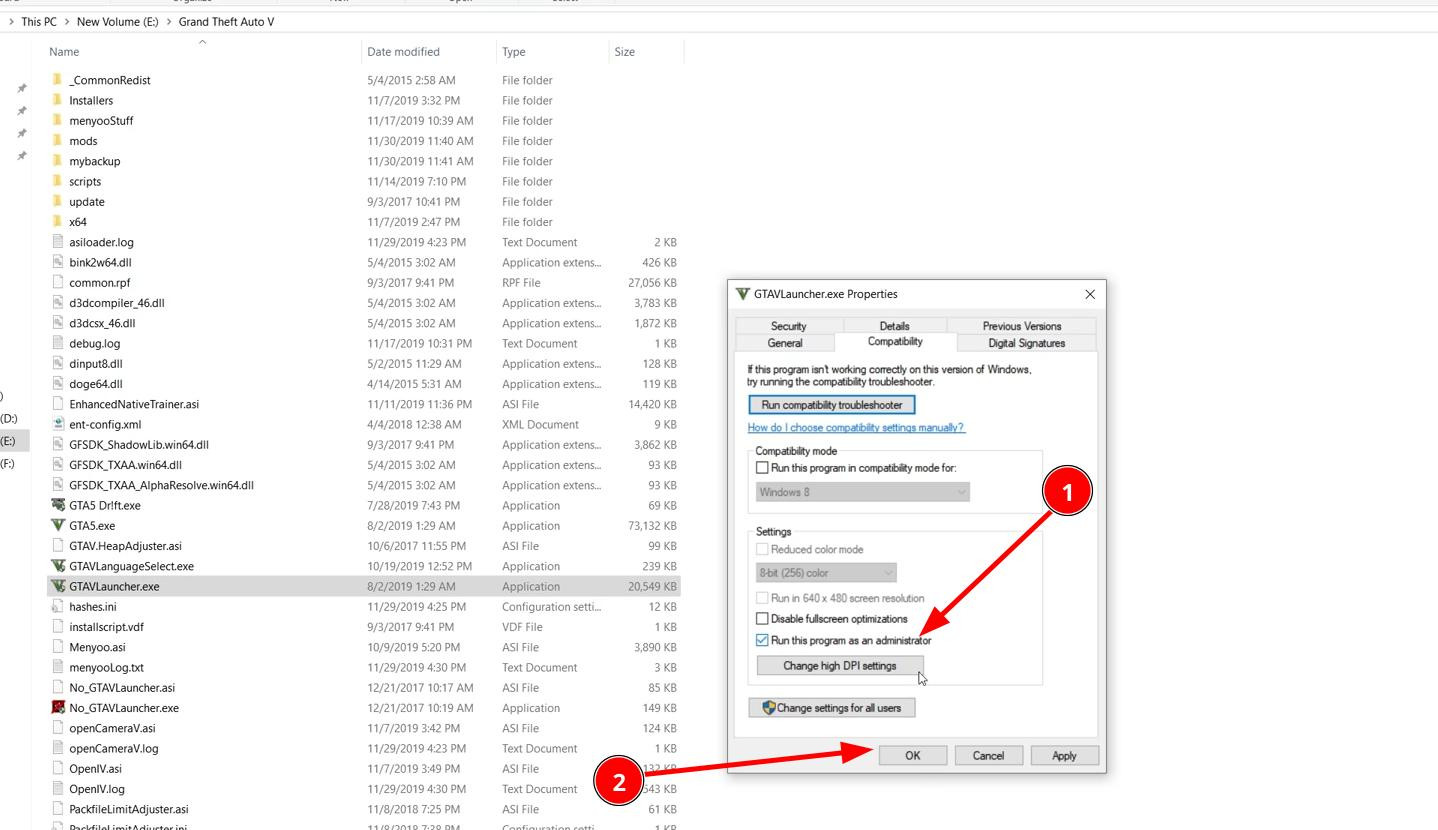Click the common.rpf file icon
Viewport: 1438px width, 830px height.
coord(58,282)
